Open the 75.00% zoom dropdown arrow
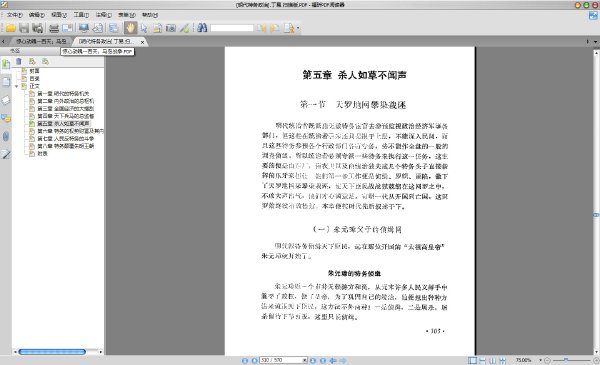 (x=540, y=360)
